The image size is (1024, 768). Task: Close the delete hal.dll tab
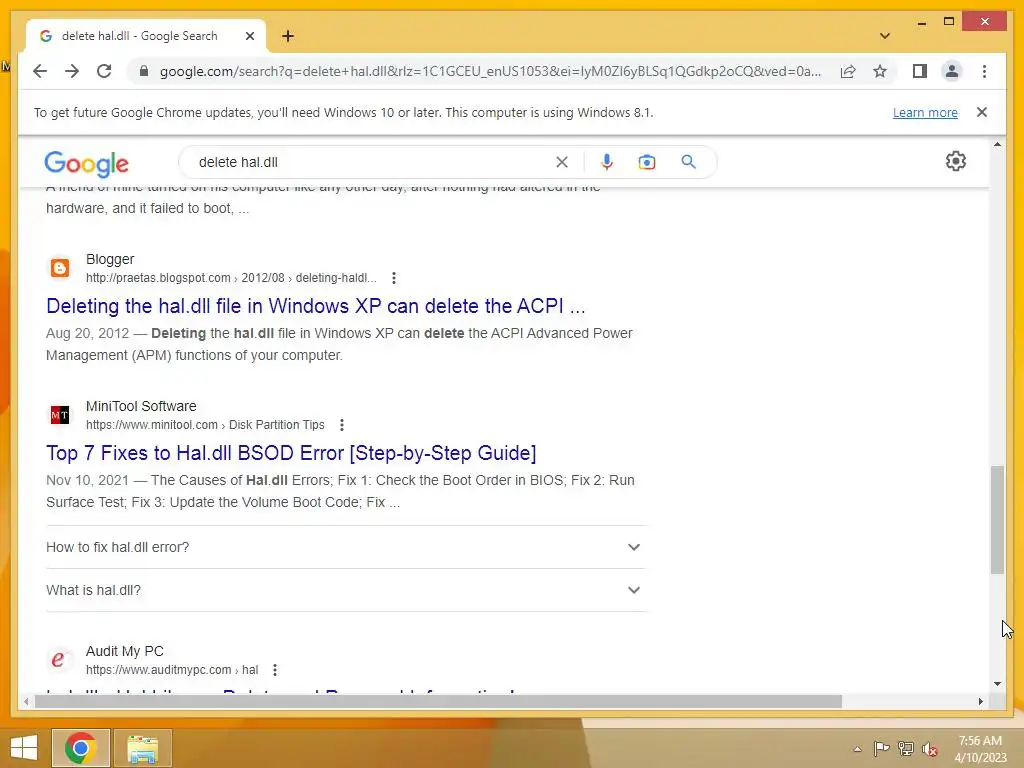coord(249,36)
